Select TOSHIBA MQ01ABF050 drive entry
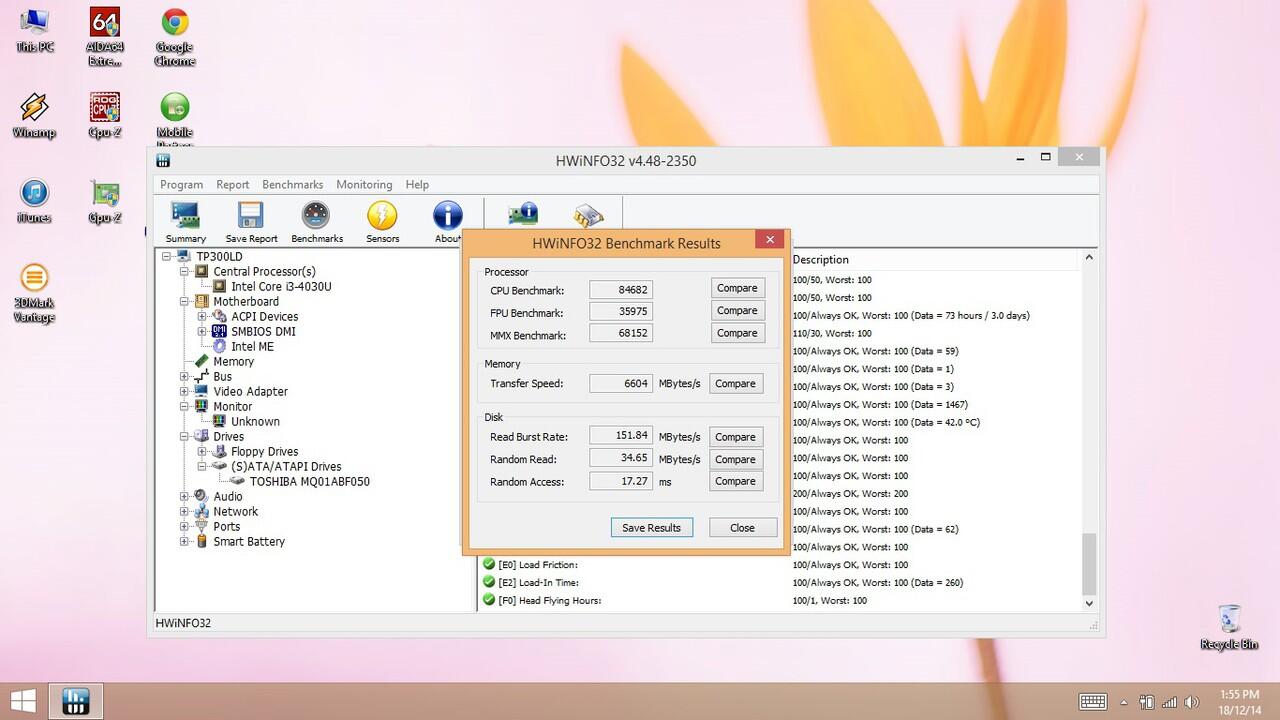Image resolution: width=1280 pixels, height=720 pixels. [309, 482]
